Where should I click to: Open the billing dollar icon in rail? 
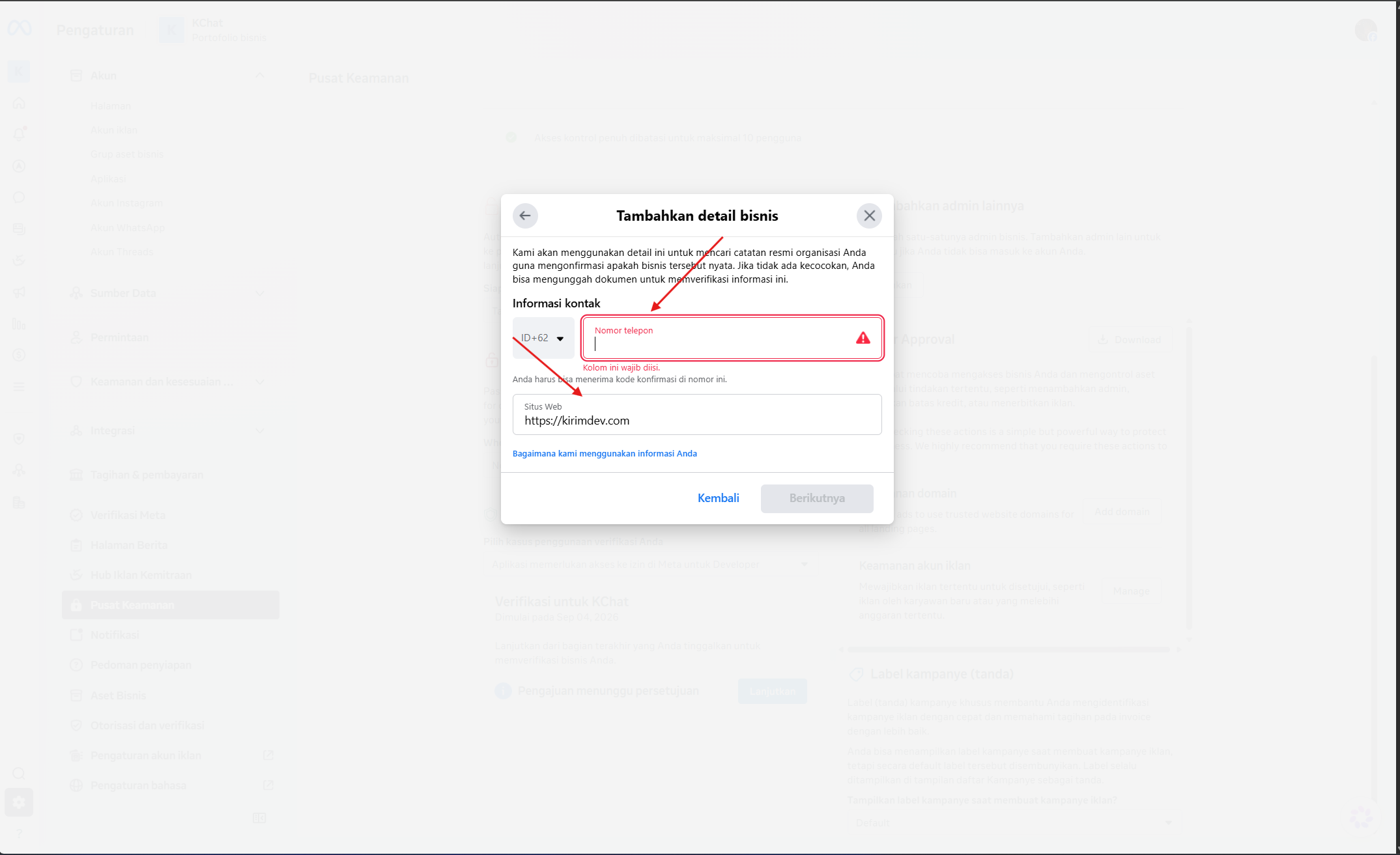tap(19, 355)
